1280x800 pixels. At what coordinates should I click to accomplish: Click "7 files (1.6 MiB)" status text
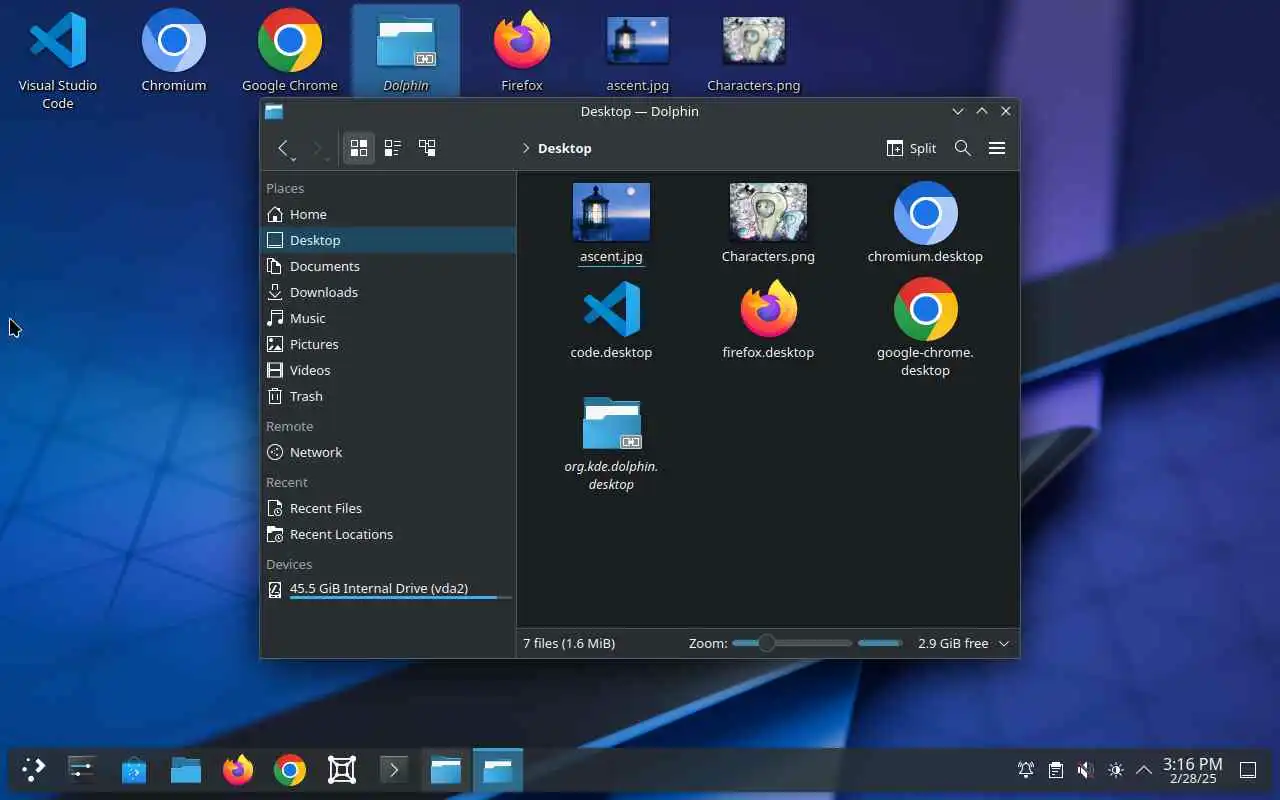click(x=569, y=643)
